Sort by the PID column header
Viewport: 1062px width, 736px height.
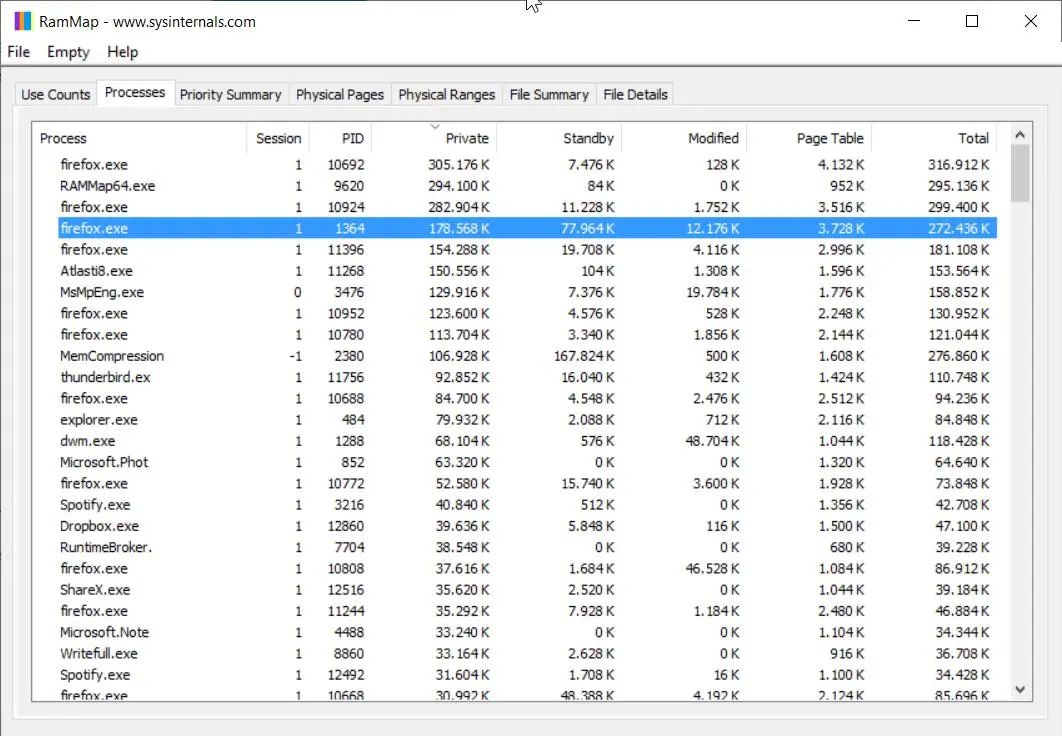(341, 138)
